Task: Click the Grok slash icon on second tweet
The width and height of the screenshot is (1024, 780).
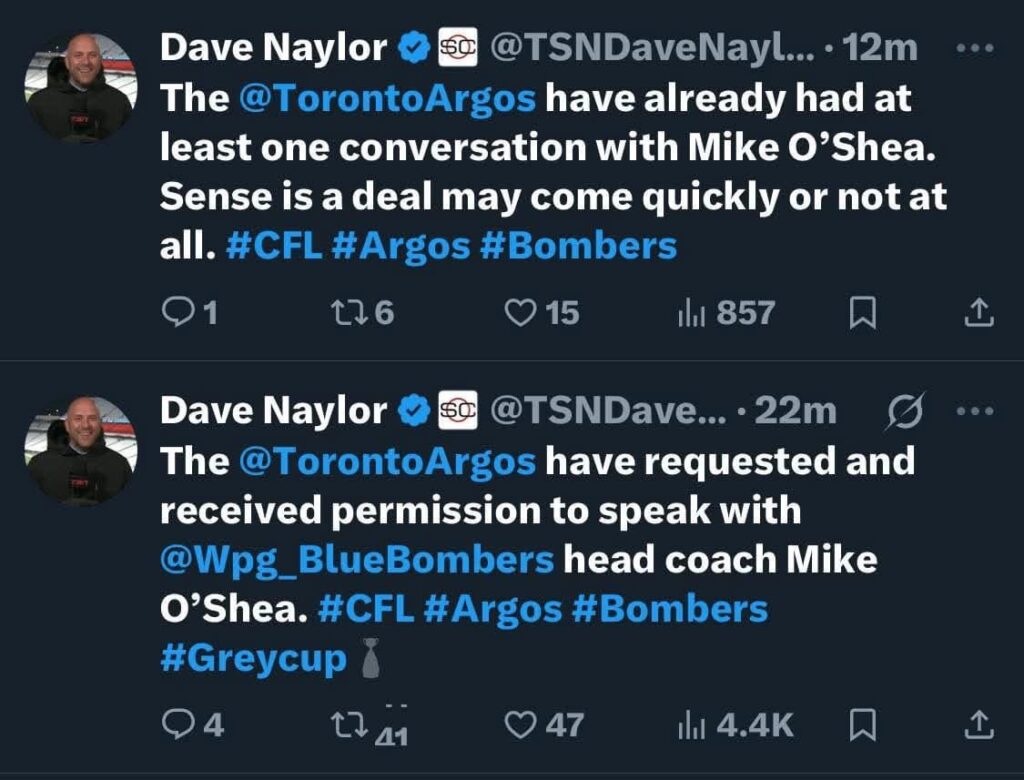Action: 906,410
